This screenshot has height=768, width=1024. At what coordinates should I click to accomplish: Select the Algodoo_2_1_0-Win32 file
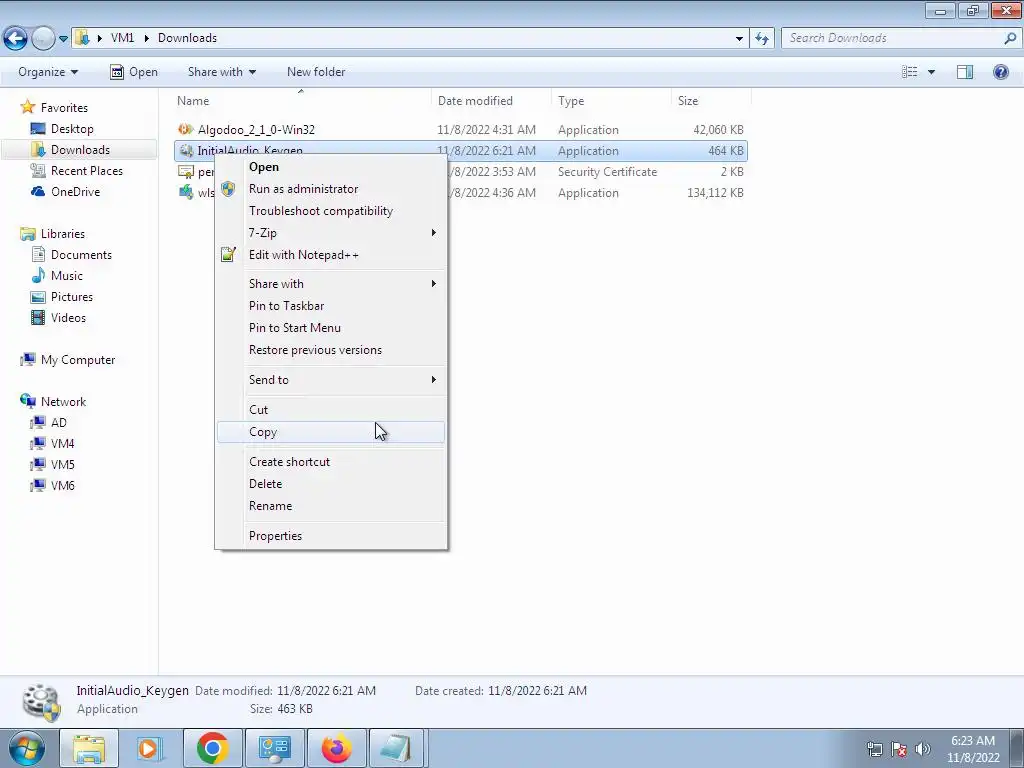(256, 129)
